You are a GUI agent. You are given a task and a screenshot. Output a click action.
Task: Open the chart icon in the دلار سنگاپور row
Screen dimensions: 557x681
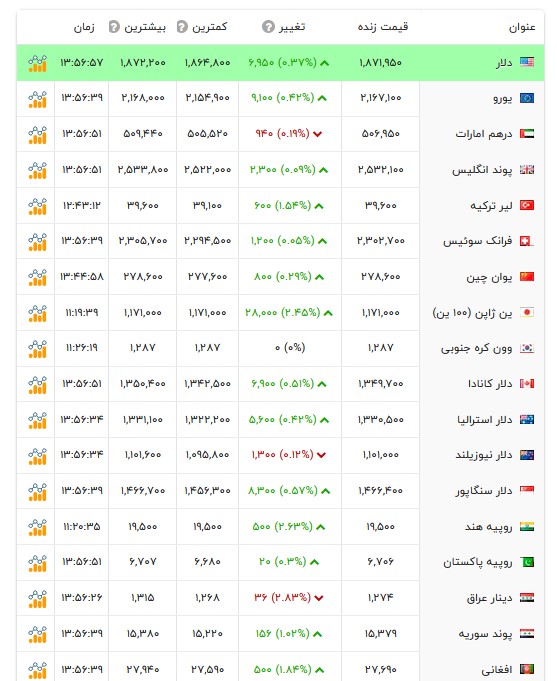37,491
